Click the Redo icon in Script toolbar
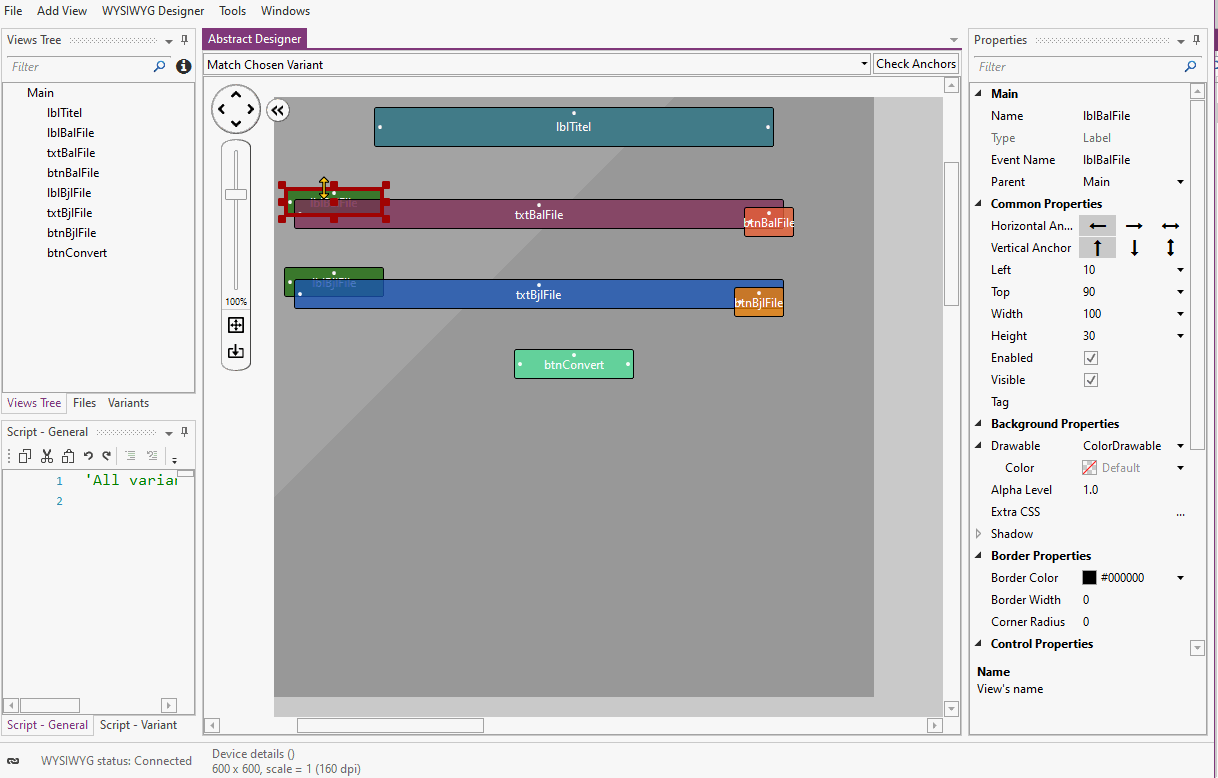This screenshot has height=778, width=1218. tap(106, 456)
